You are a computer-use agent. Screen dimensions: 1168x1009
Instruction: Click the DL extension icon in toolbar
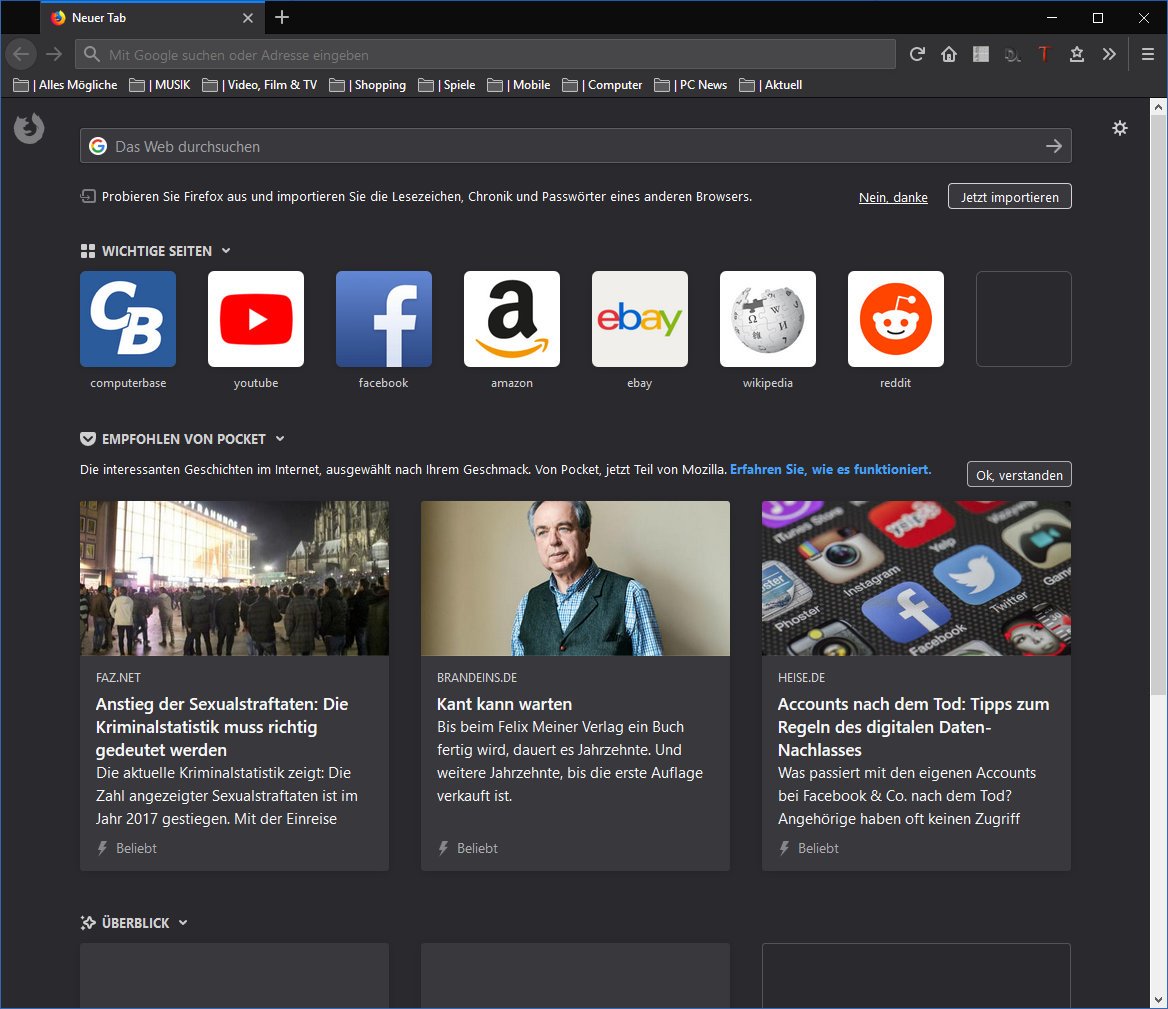coord(1012,54)
